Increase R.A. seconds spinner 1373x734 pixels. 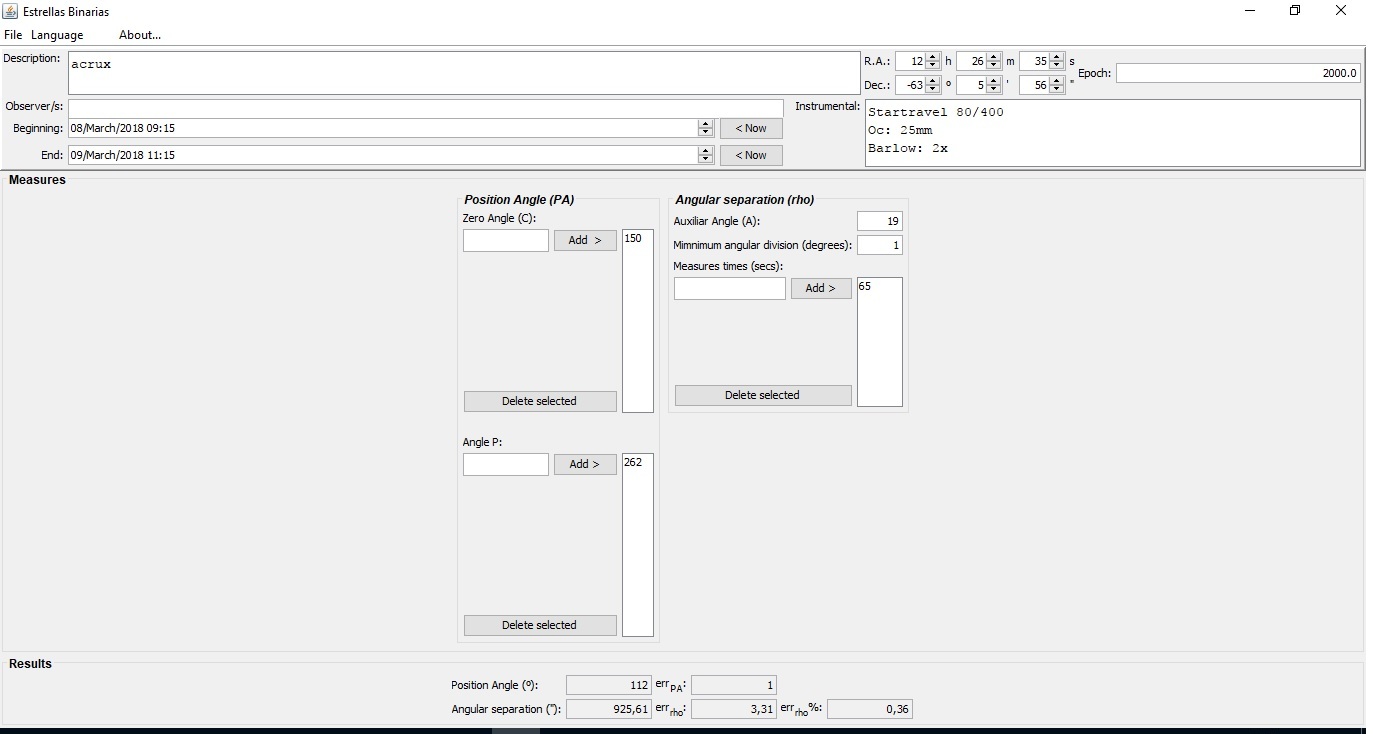1056,57
